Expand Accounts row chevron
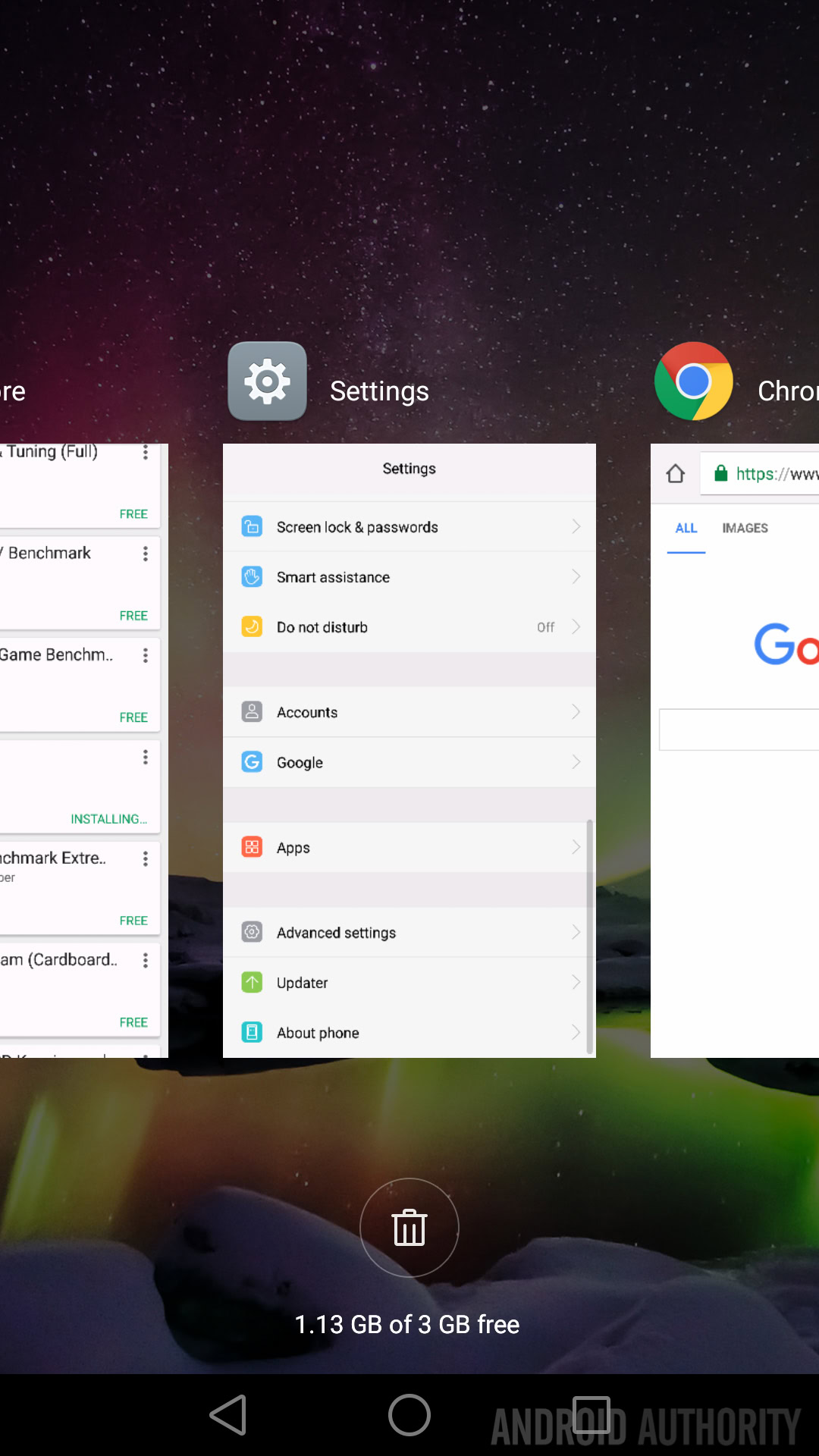Image resolution: width=819 pixels, height=1456 pixels. pyautogui.click(x=576, y=711)
